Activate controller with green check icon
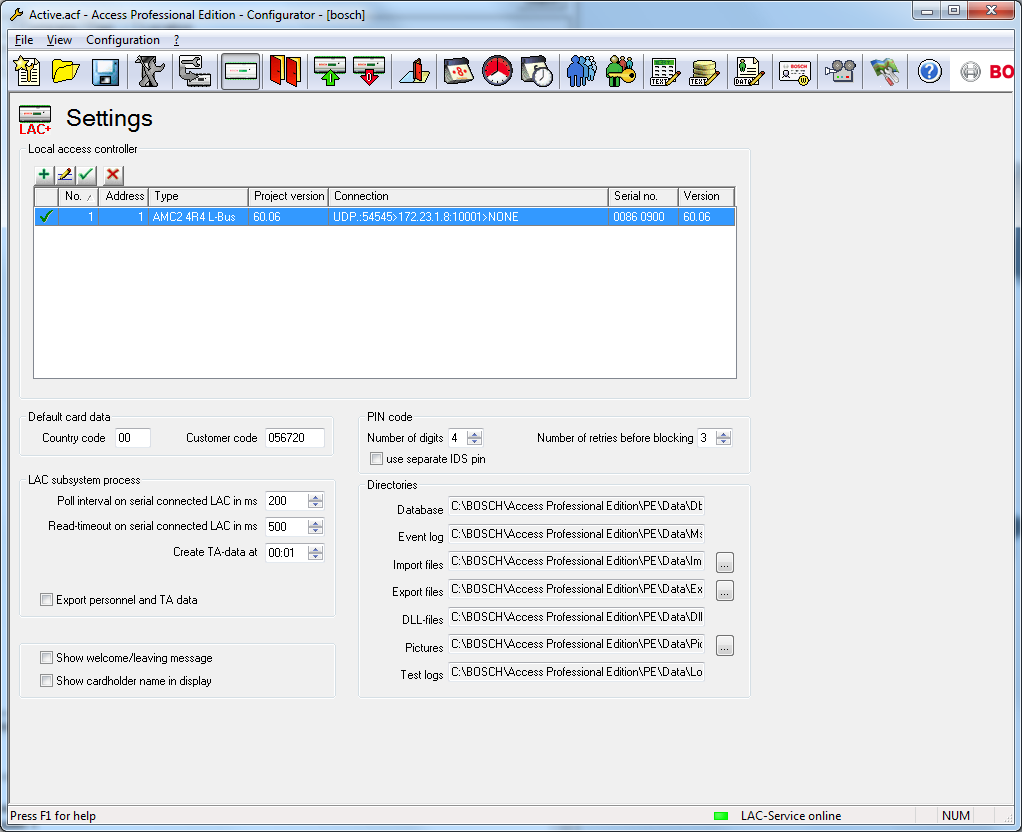Image resolution: width=1023 pixels, height=832 pixels. (86, 174)
